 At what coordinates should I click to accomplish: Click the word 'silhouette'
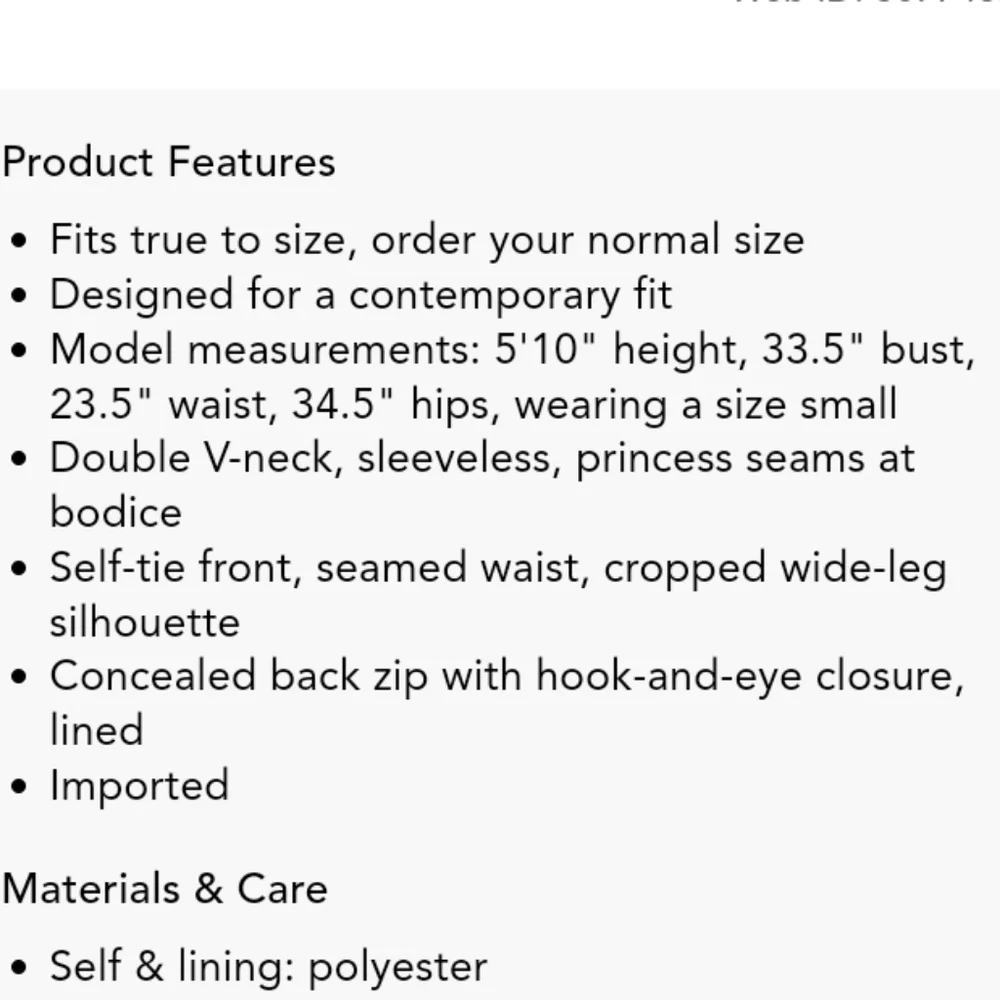145,622
